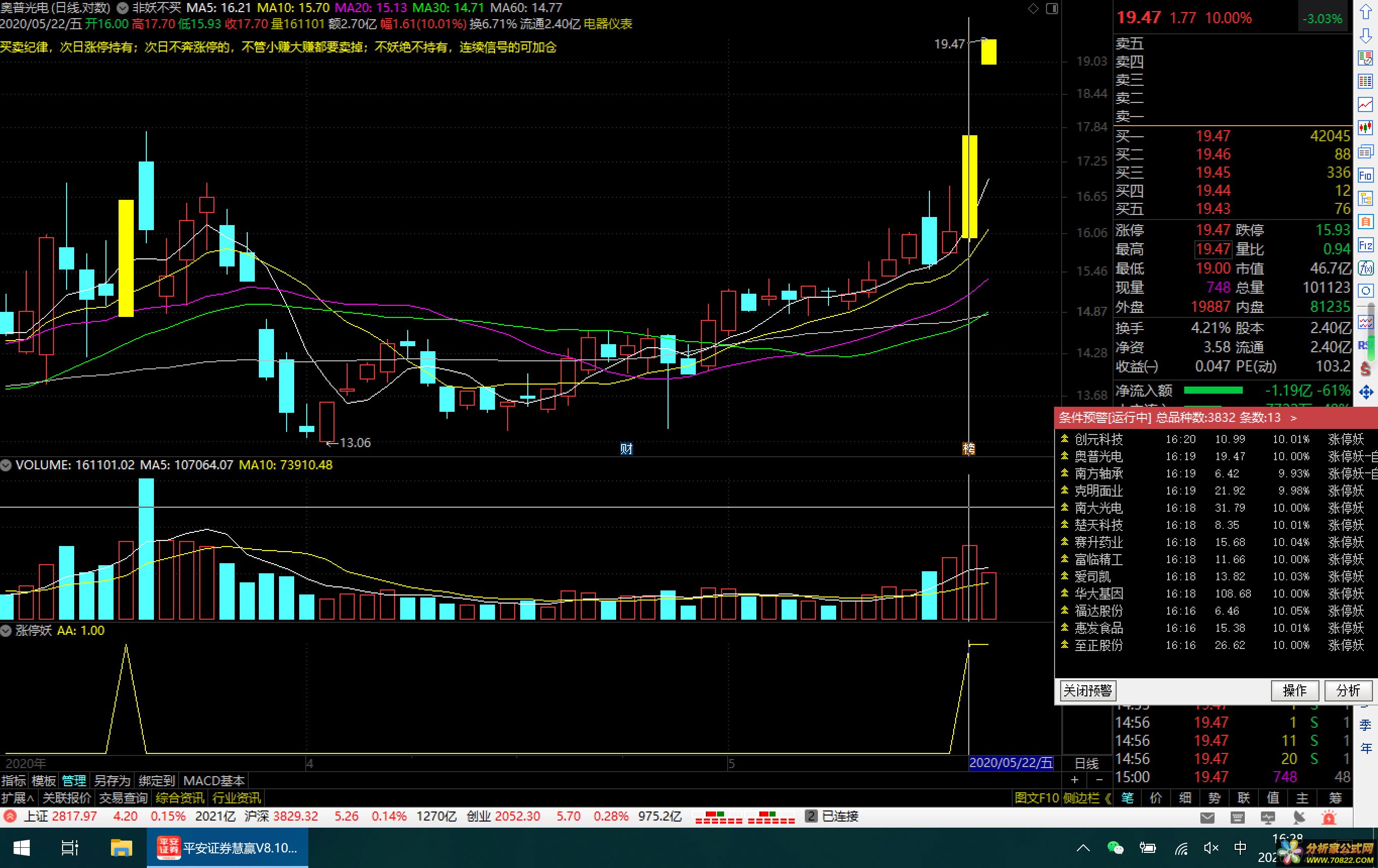Expand the 条件预警 header arrow
The image size is (1378, 868).
1293,418
